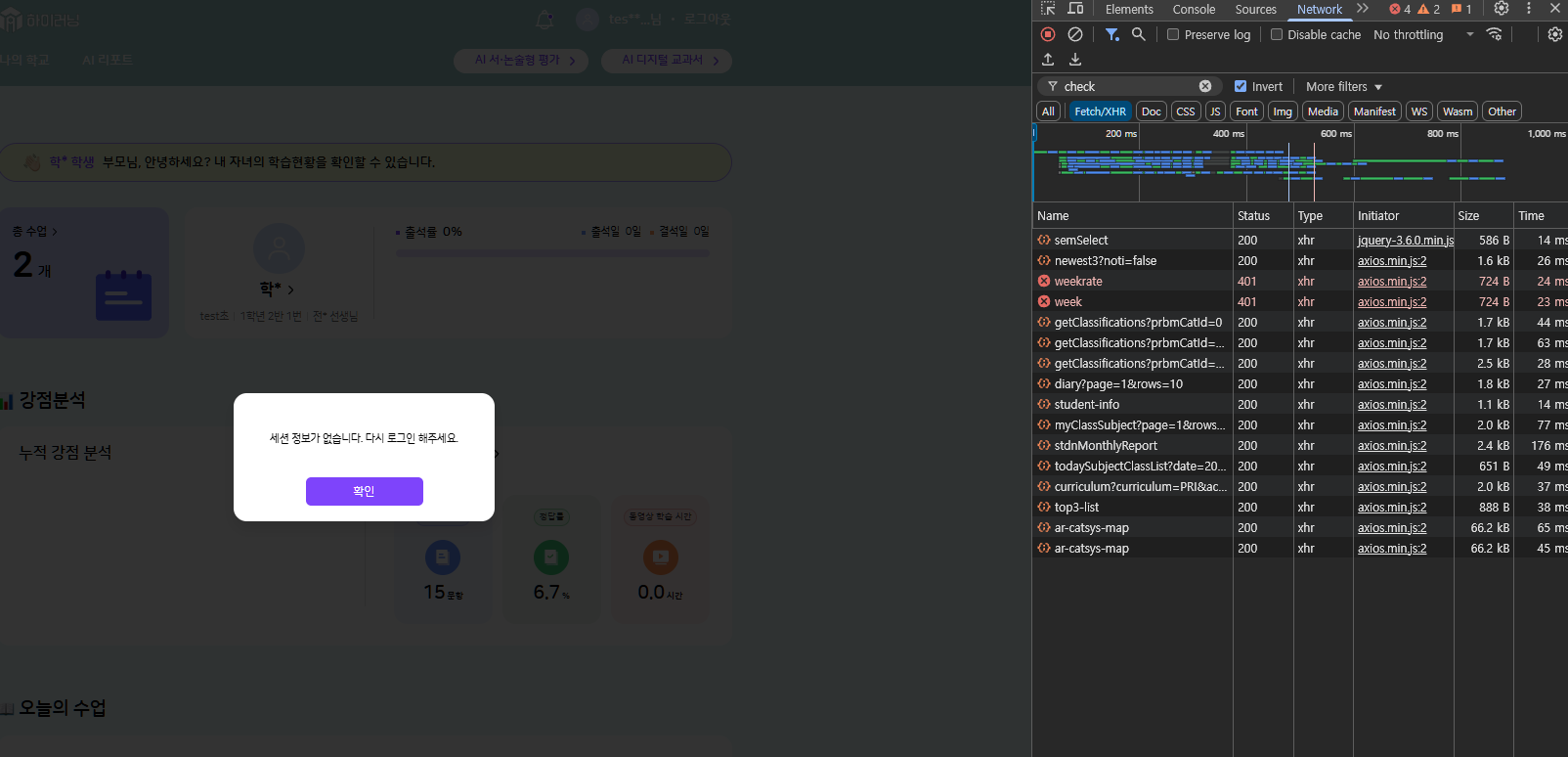The image size is (1568, 757).
Task: Toggle the network filter funnel icon
Action: (x=1111, y=34)
